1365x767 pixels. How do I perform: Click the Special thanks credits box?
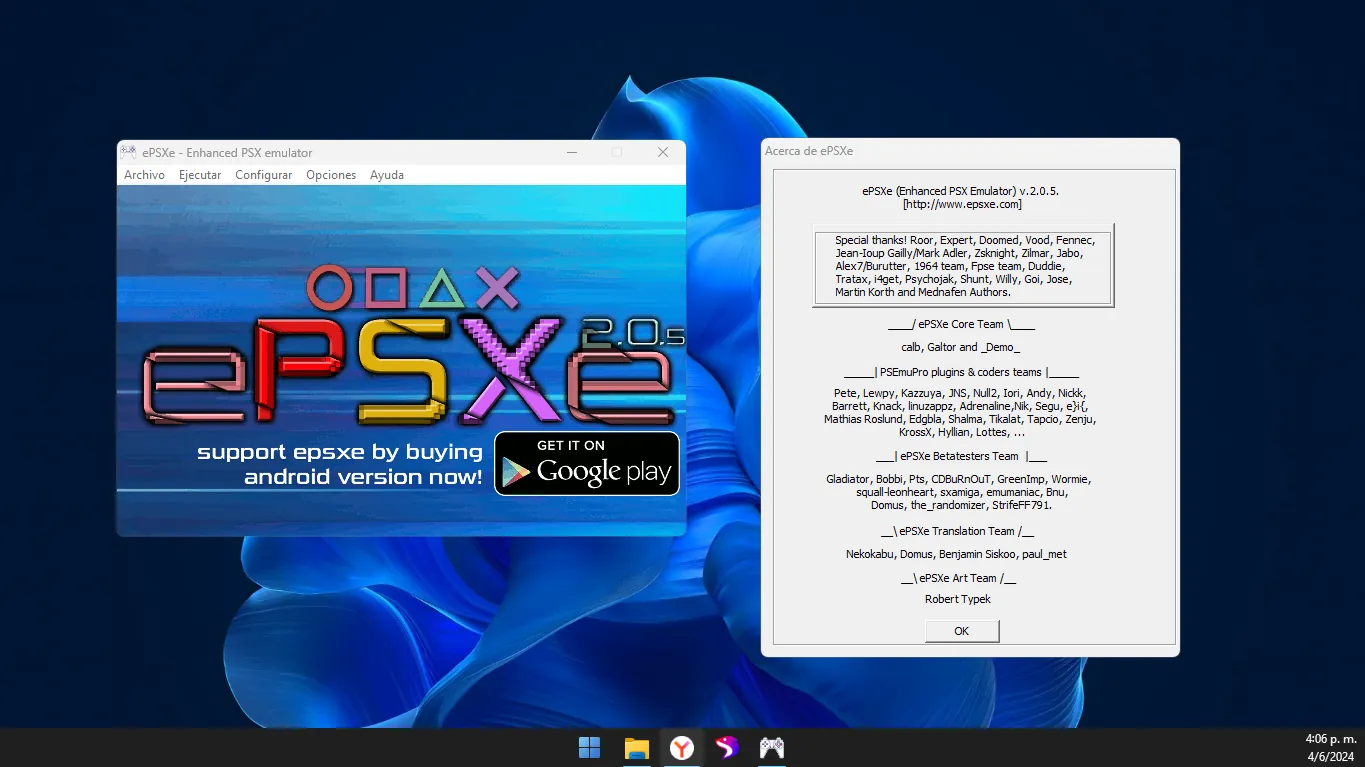tap(963, 266)
